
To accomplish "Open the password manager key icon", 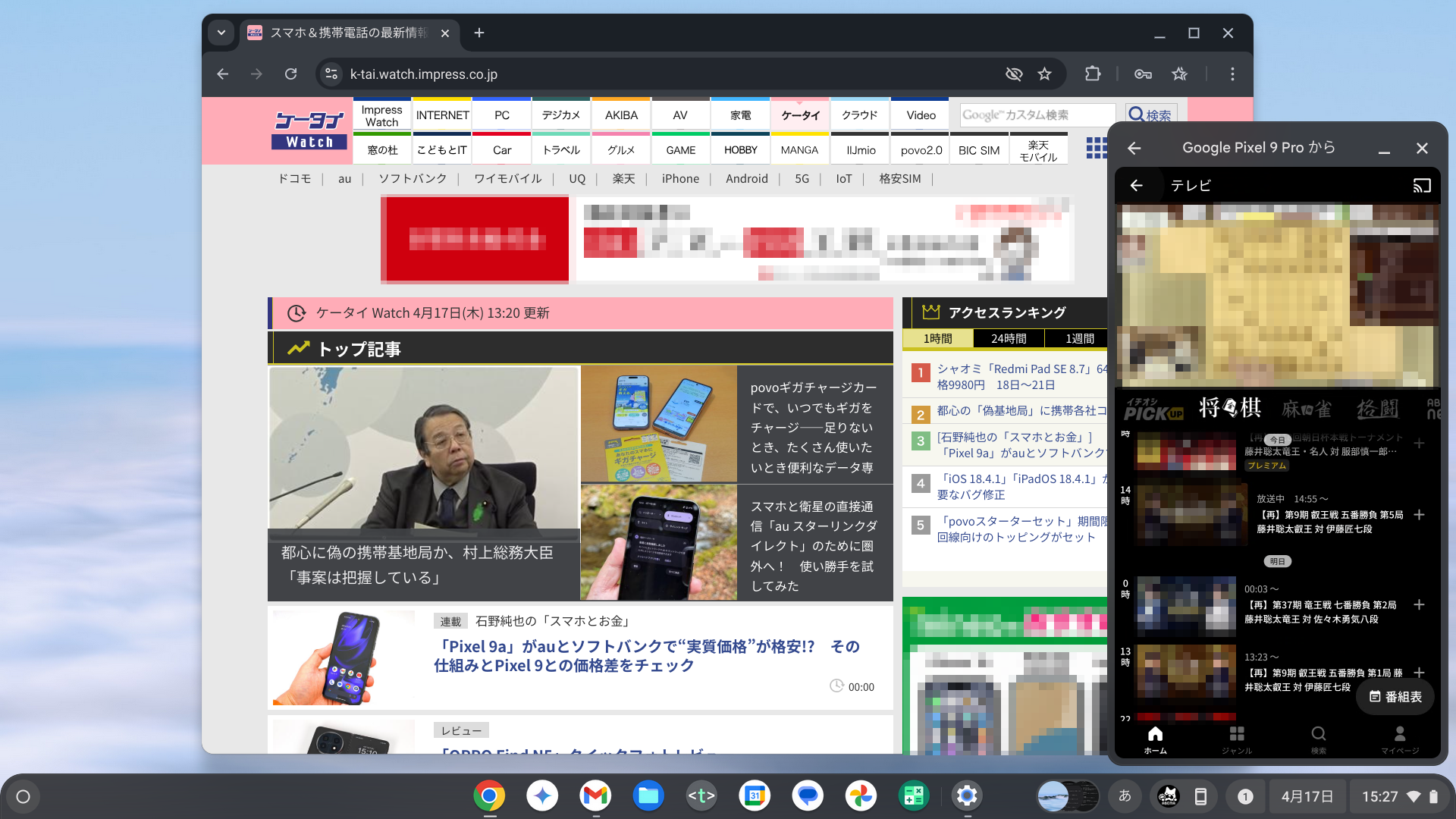I will [1143, 74].
